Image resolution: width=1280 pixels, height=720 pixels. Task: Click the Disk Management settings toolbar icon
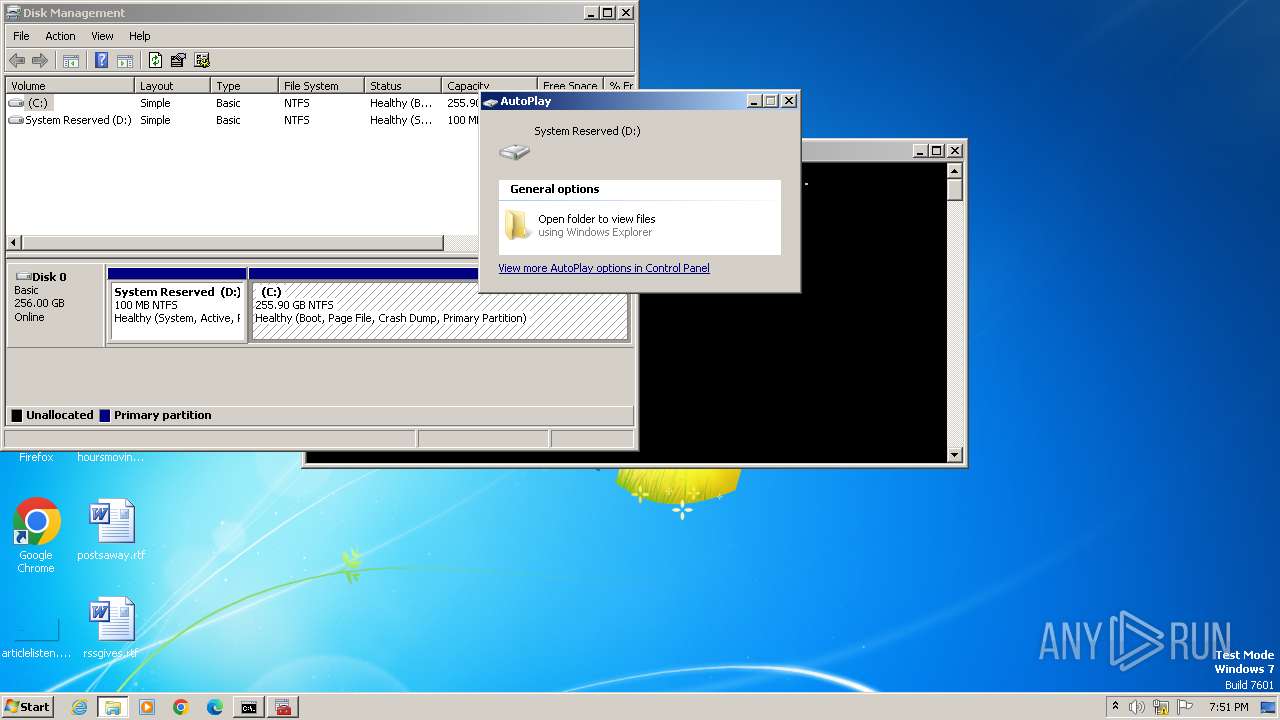(202, 60)
